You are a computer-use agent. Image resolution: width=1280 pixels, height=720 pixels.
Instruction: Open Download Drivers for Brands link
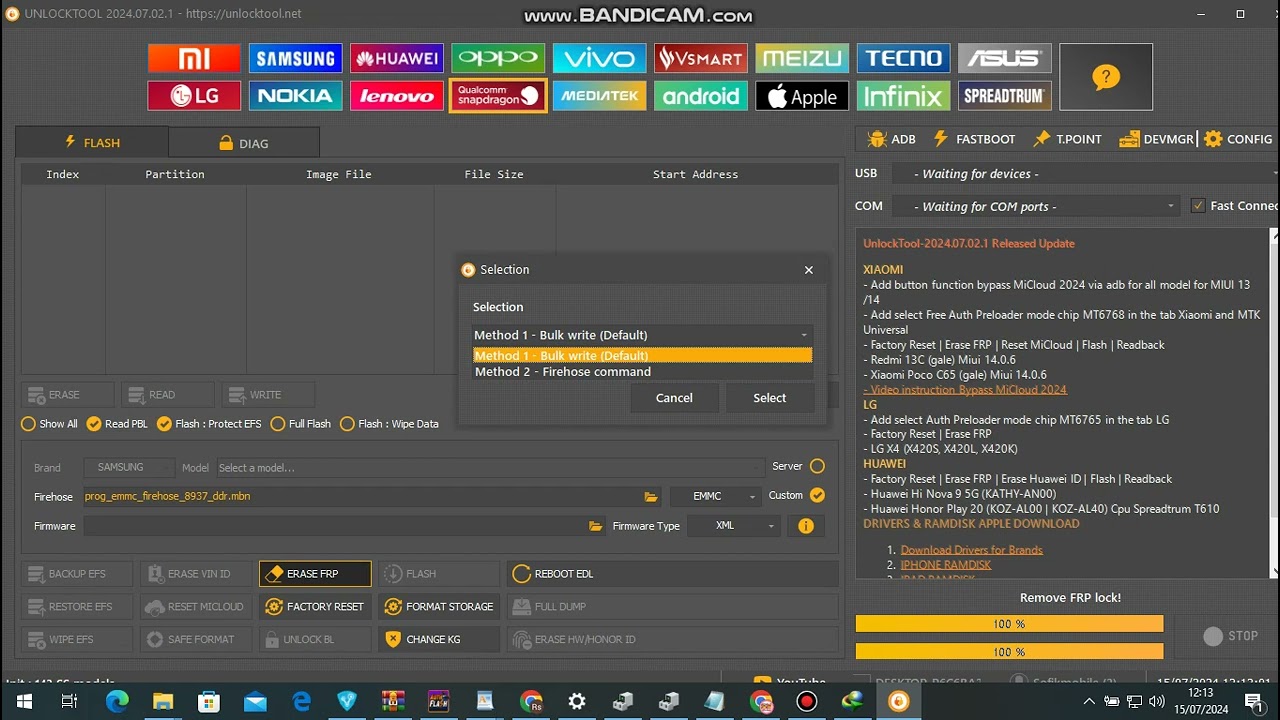click(x=971, y=550)
